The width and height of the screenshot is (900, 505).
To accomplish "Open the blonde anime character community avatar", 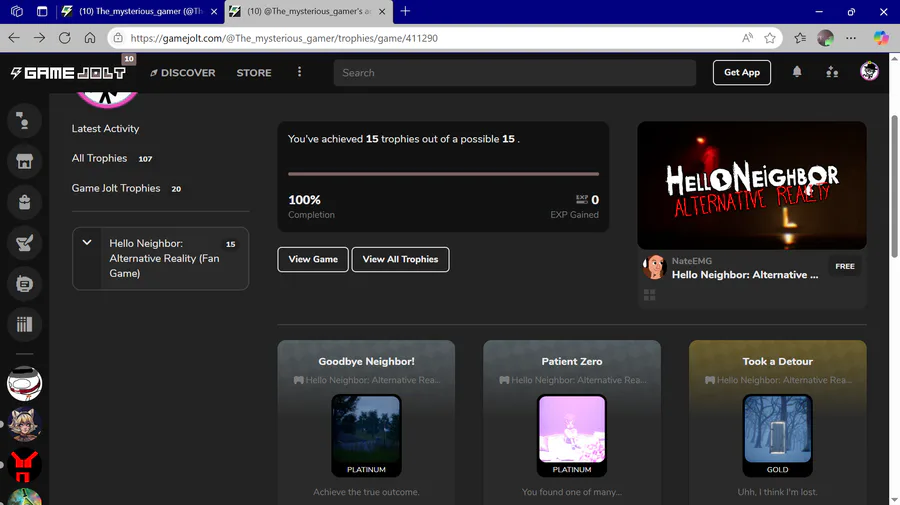I will tap(24, 424).
